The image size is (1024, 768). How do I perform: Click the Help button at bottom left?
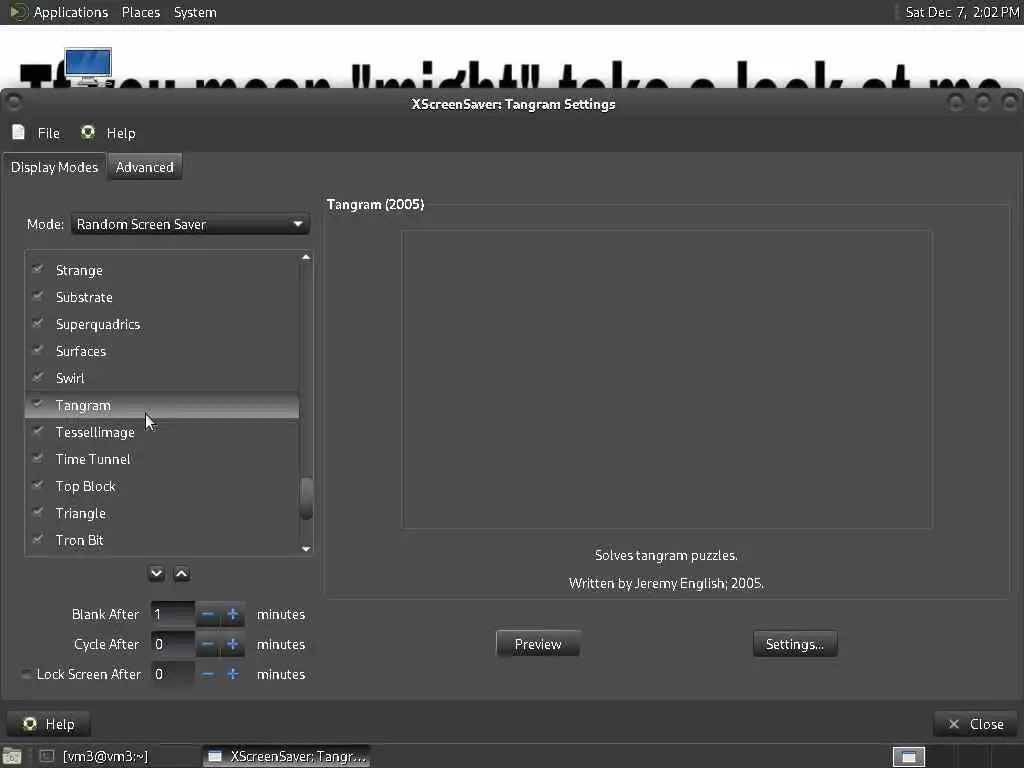[48, 724]
